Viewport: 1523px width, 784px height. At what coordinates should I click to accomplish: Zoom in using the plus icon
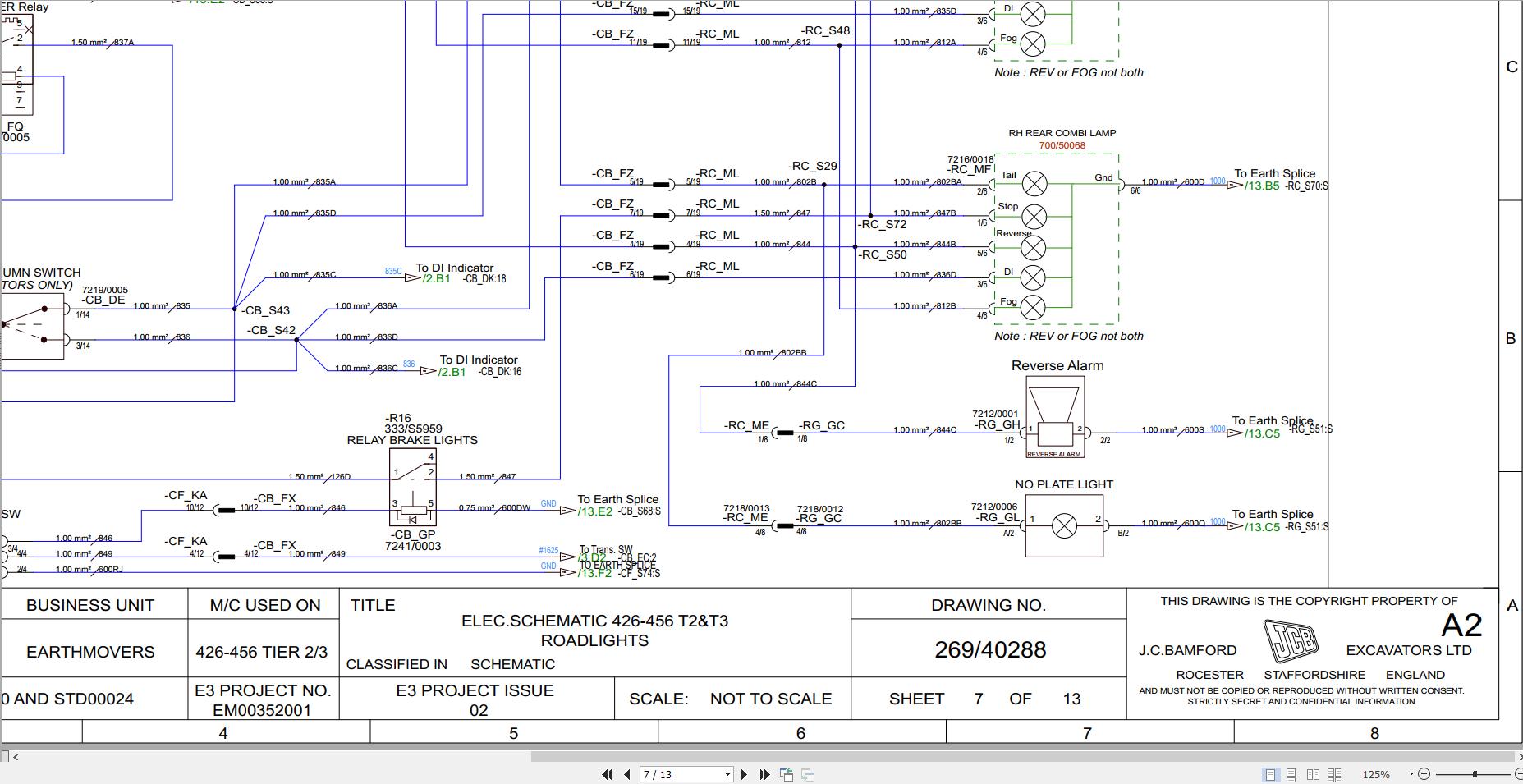[1520, 773]
